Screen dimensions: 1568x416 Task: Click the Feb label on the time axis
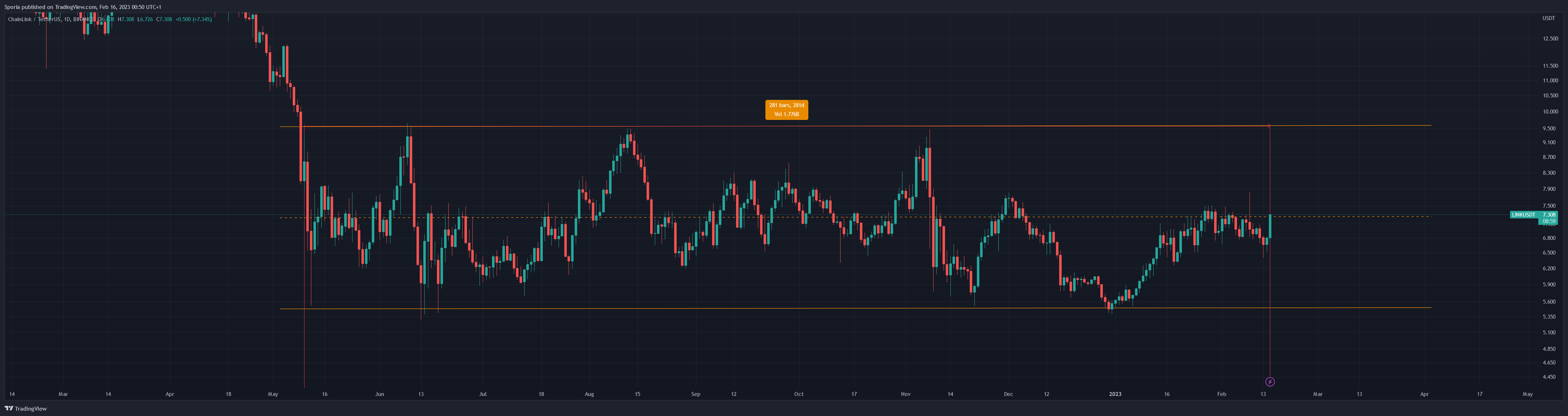1222,394
